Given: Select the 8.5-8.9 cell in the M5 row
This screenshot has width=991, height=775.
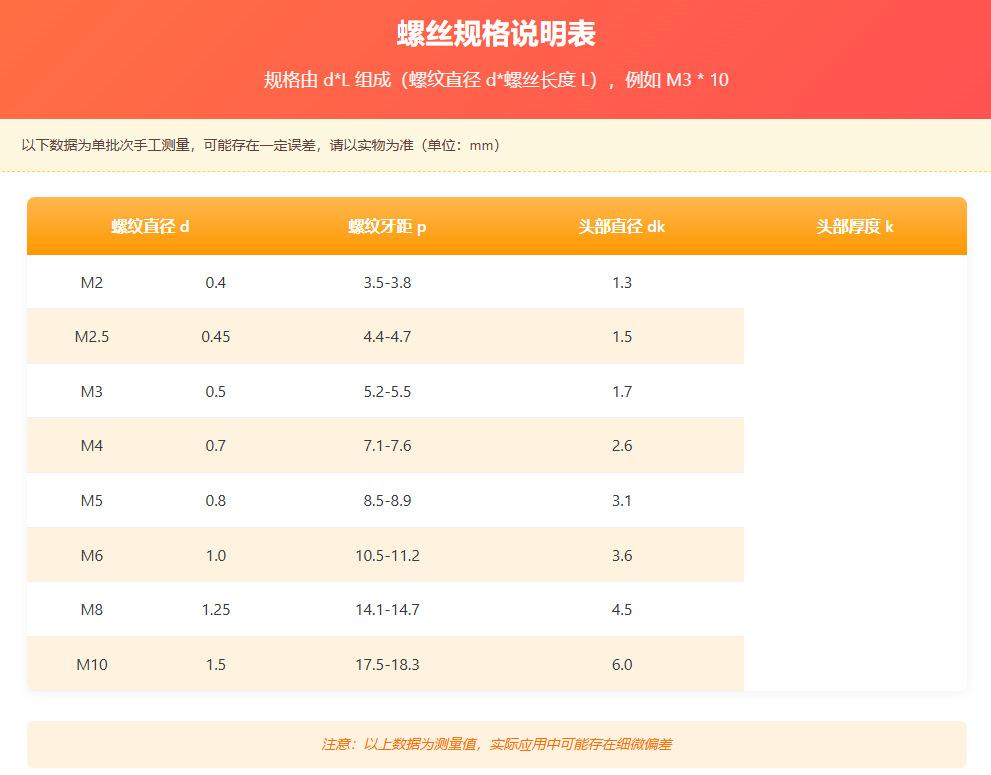Looking at the screenshot, I should coord(387,501).
